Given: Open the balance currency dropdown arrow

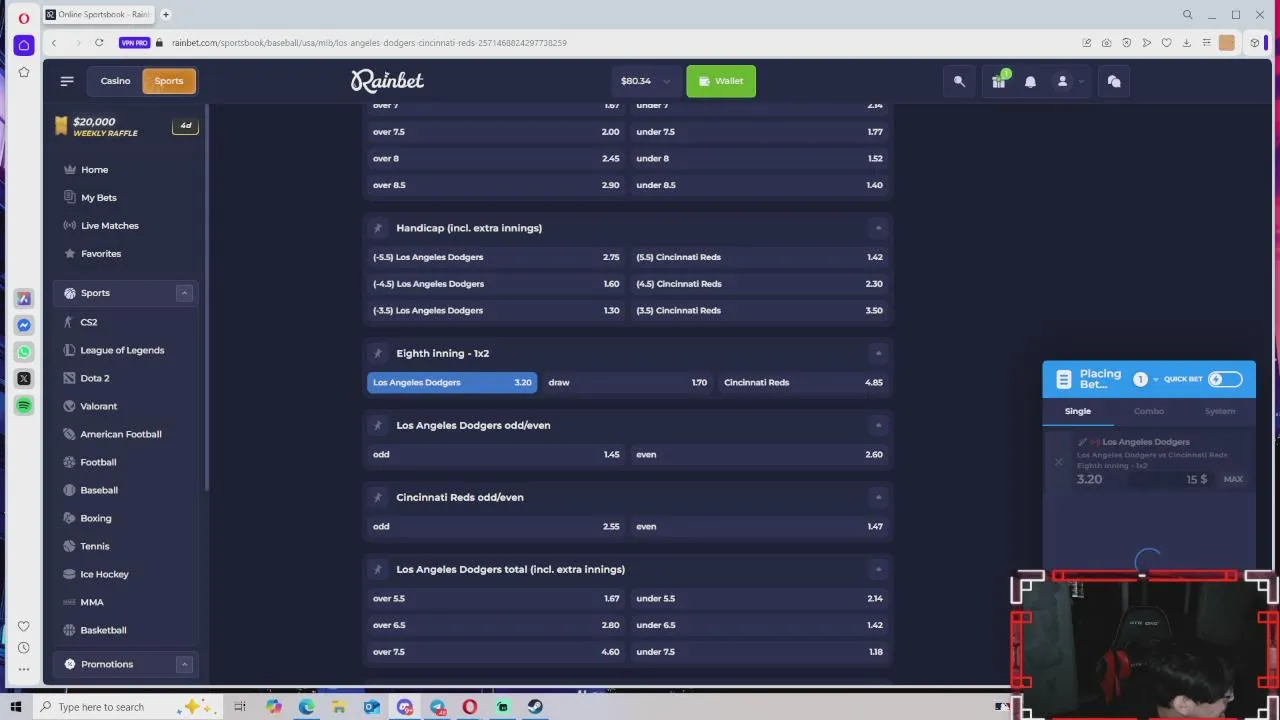Looking at the screenshot, I should (x=666, y=81).
